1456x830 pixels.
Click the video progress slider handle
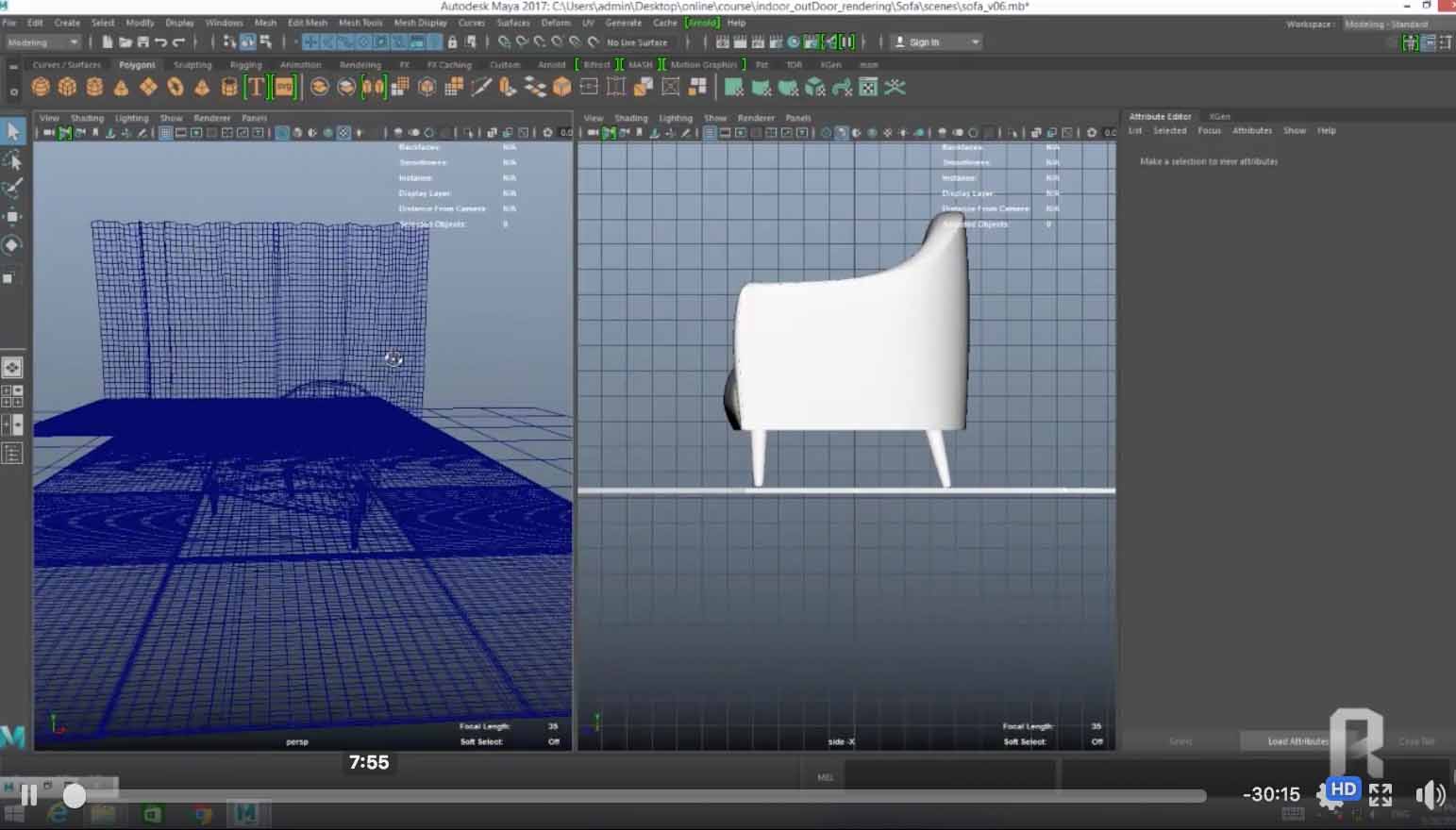(x=75, y=796)
